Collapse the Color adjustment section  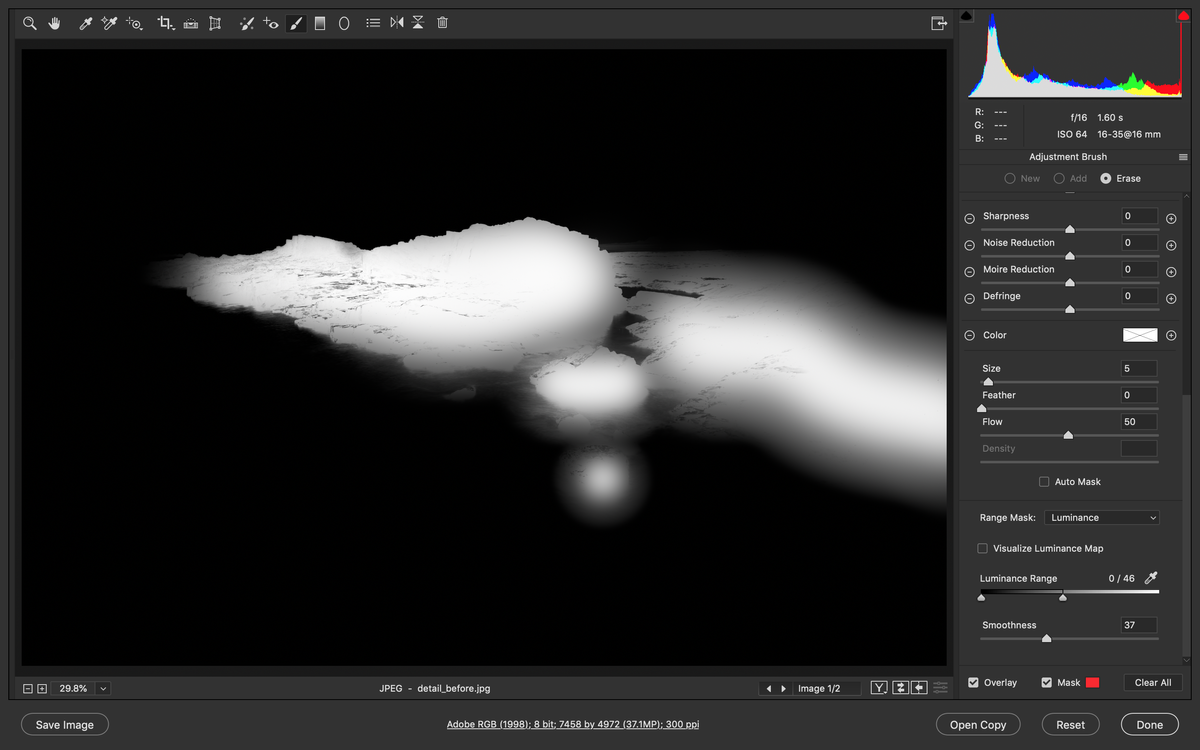[968, 335]
